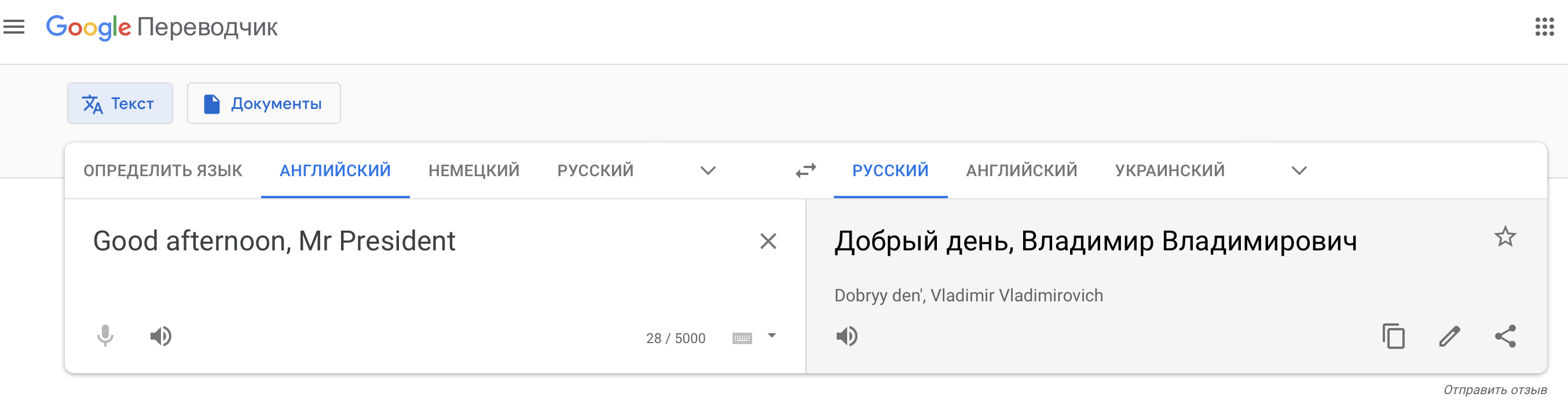This screenshot has height=408, width=1568.
Task: Listen to the Russian translation
Action: coord(848,337)
